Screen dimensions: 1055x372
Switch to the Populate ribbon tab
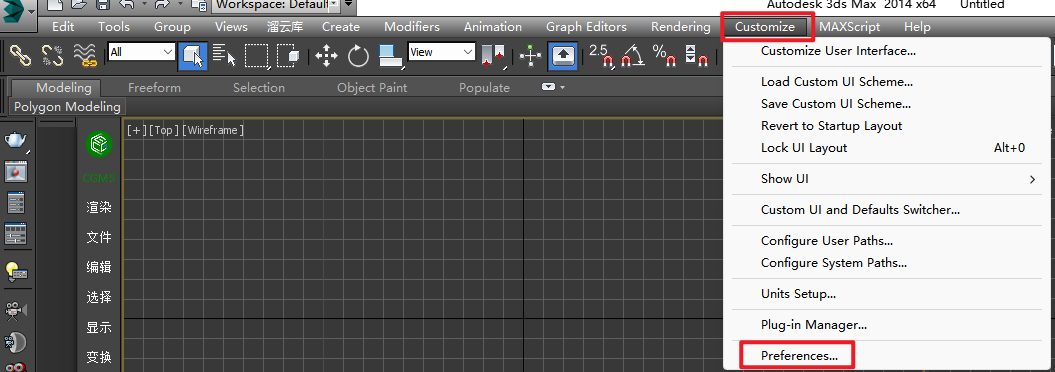tap(484, 87)
